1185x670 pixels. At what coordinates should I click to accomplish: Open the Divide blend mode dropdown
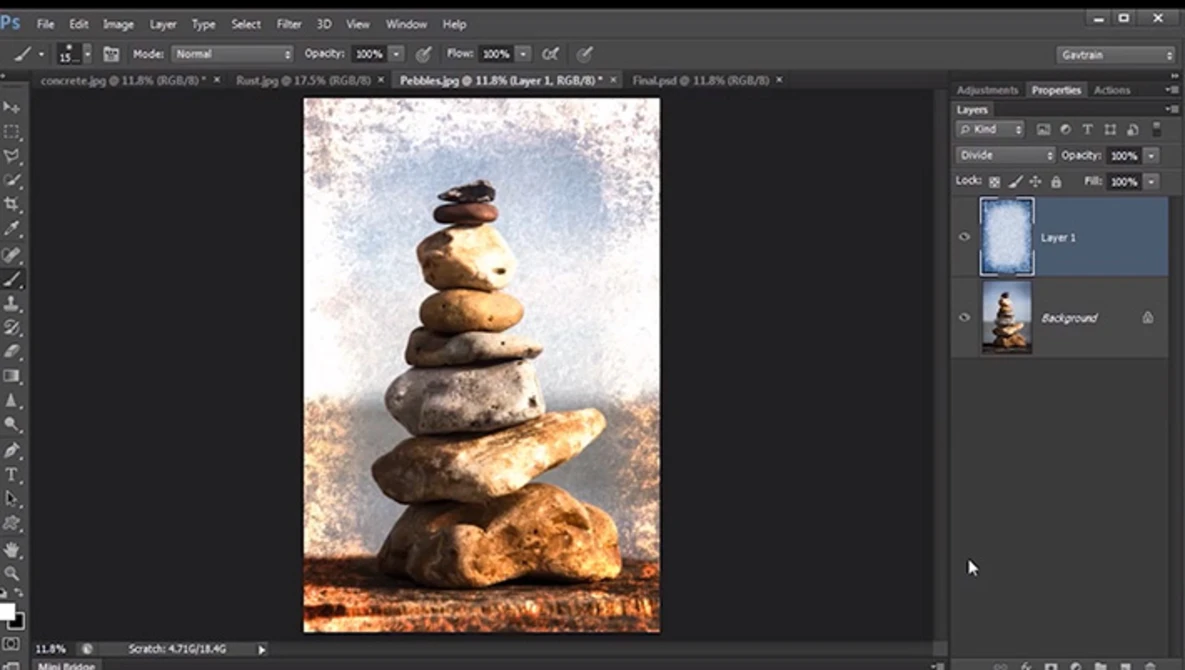tap(1005, 155)
